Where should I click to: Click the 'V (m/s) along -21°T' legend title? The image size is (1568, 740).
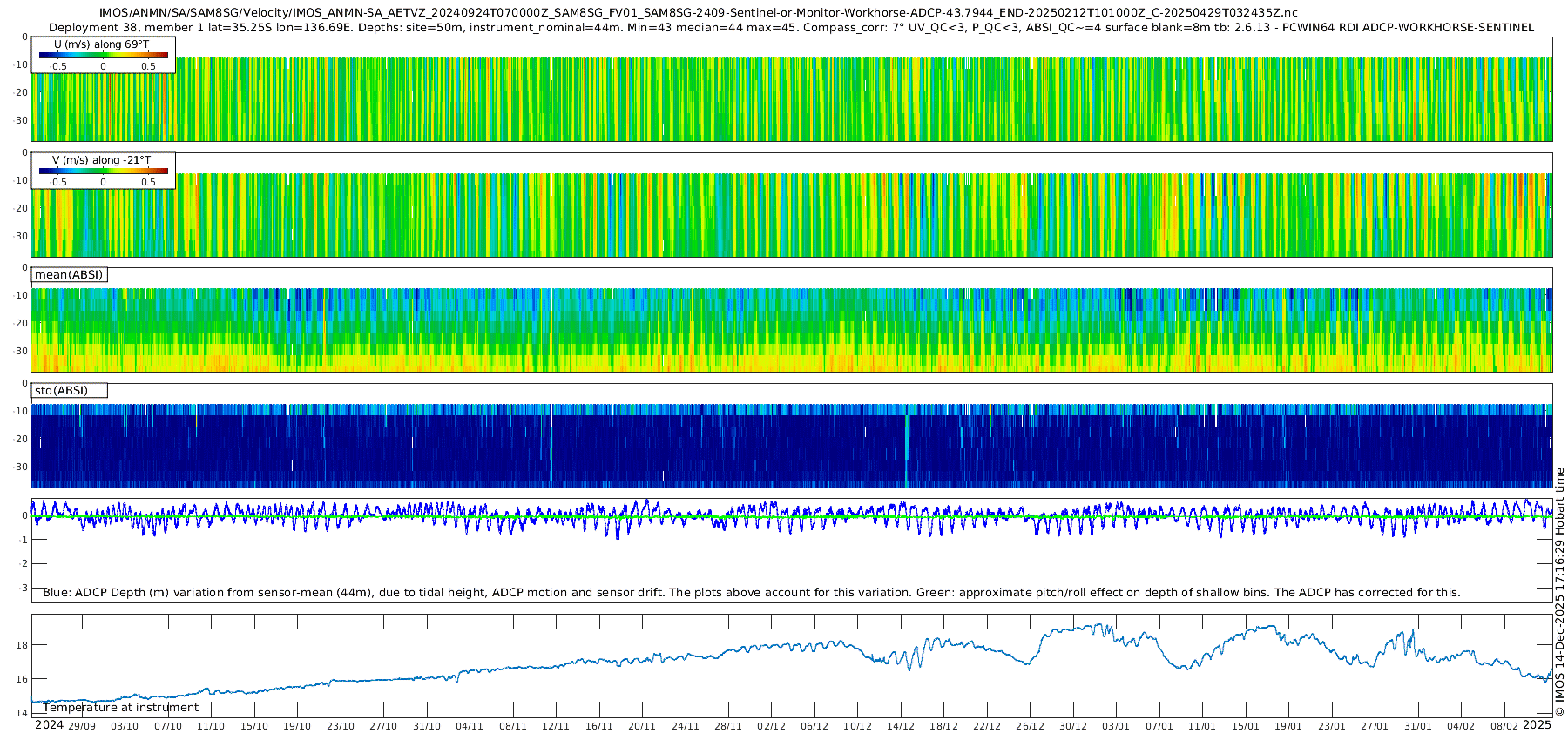(101, 159)
